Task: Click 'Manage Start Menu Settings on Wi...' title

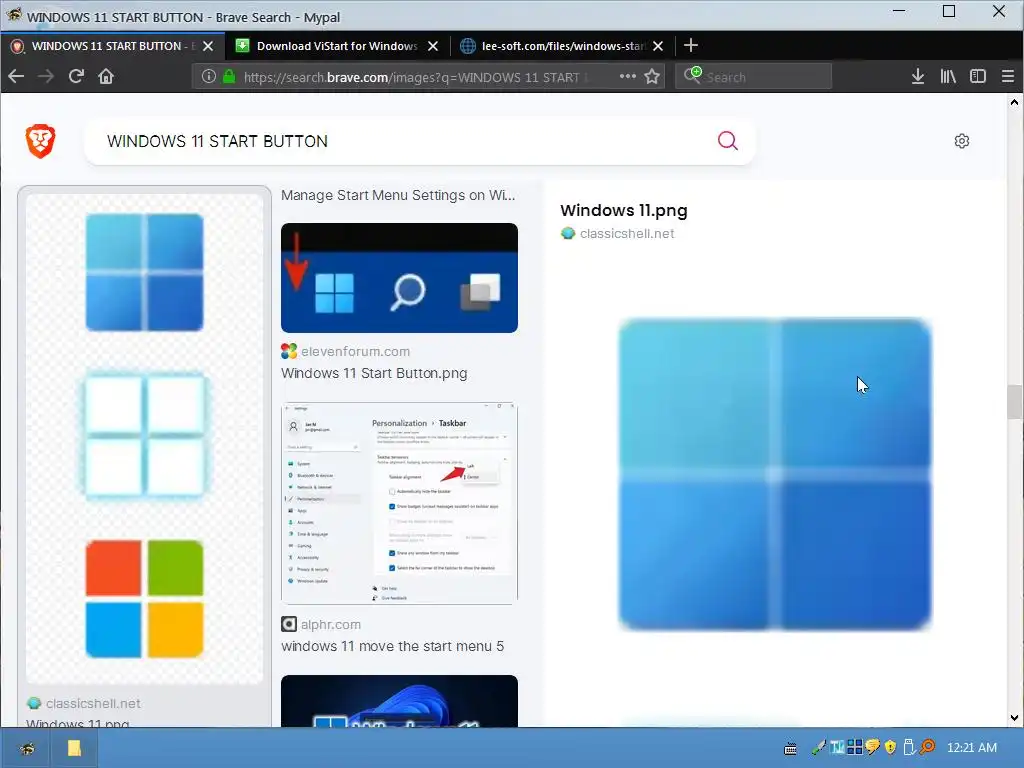Action: (x=398, y=195)
